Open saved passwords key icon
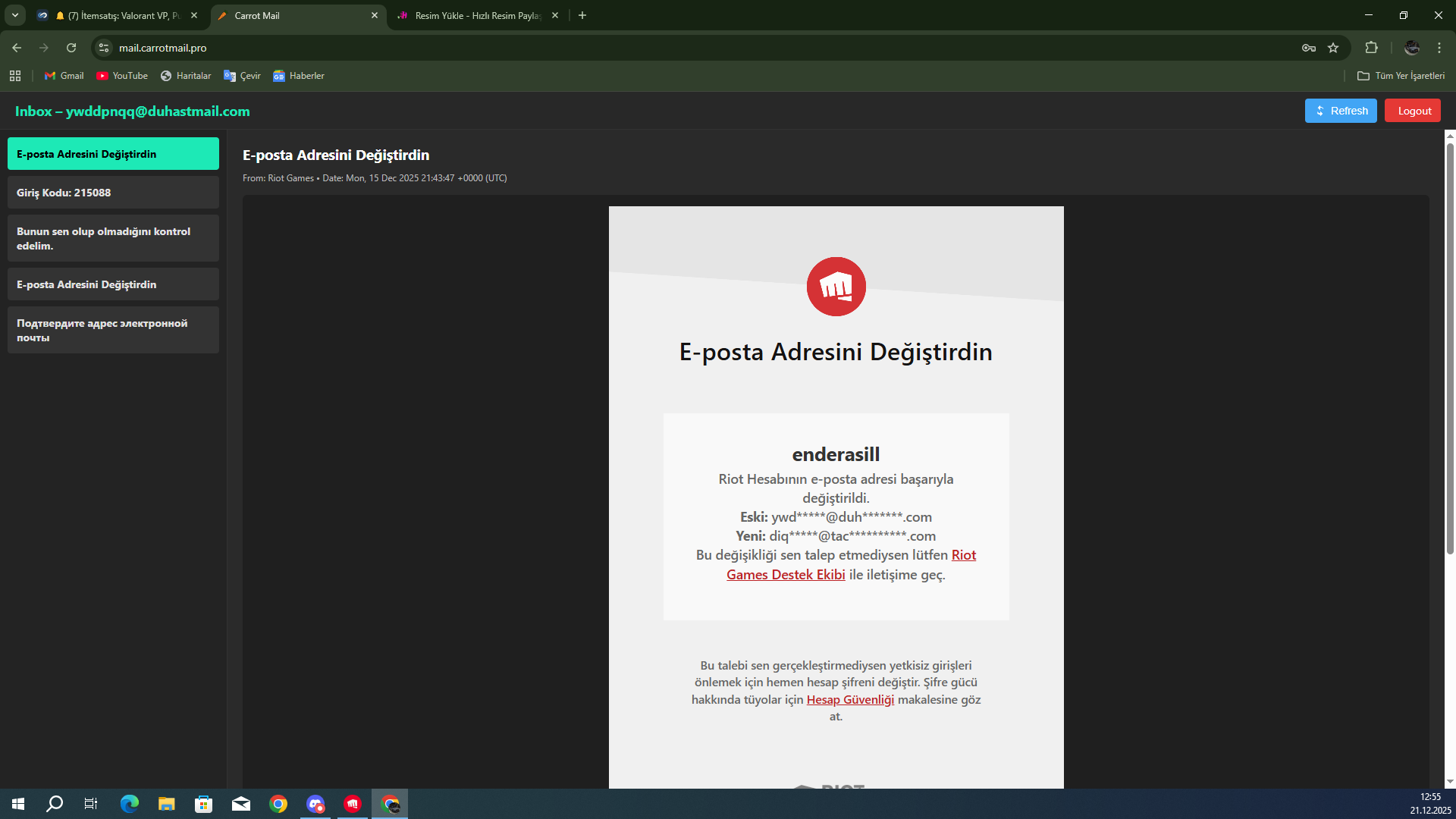Screen dimensions: 1456x819 click(x=1309, y=48)
